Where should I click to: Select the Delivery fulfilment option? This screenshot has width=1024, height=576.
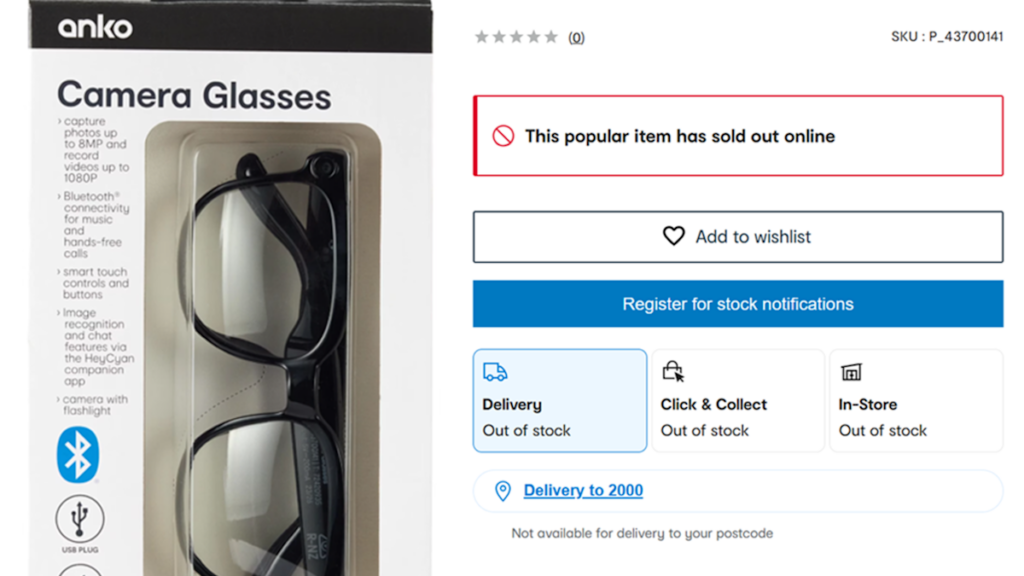click(x=560, y=400)
